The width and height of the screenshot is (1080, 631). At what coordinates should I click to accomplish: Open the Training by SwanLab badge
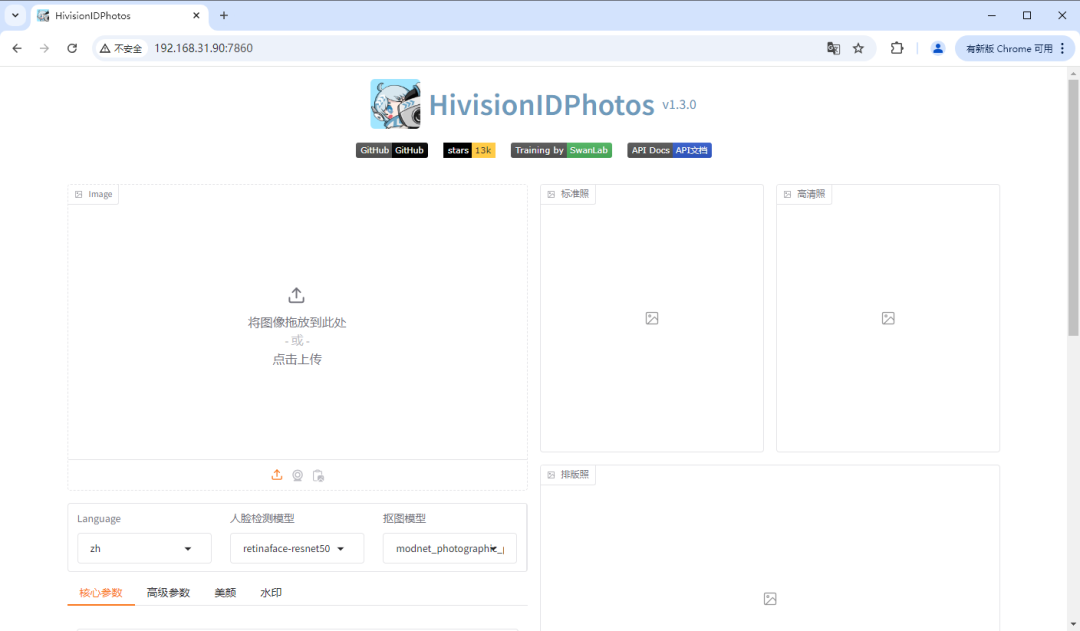click(x=561, y=150)
